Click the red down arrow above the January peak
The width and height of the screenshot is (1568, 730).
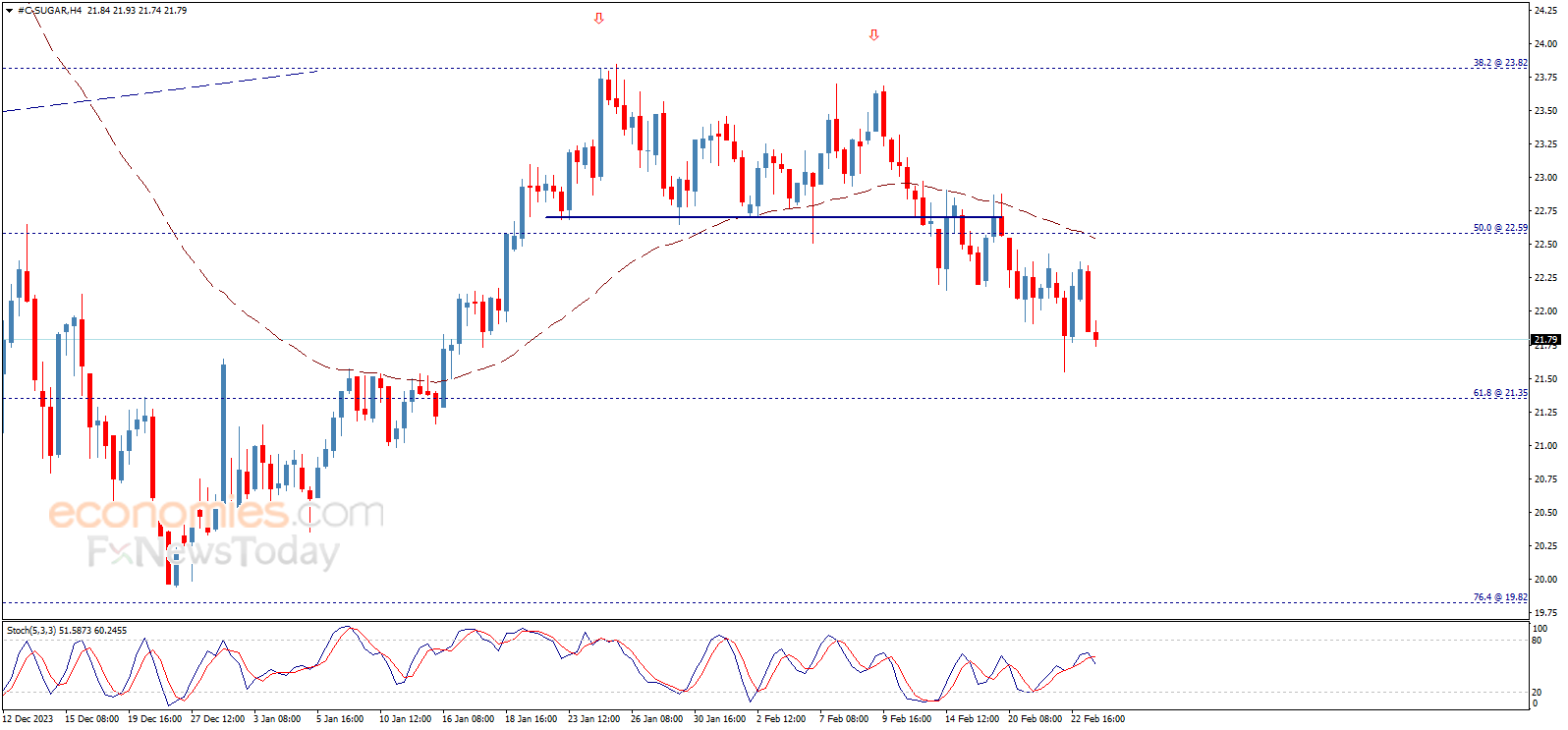(598, 19)
